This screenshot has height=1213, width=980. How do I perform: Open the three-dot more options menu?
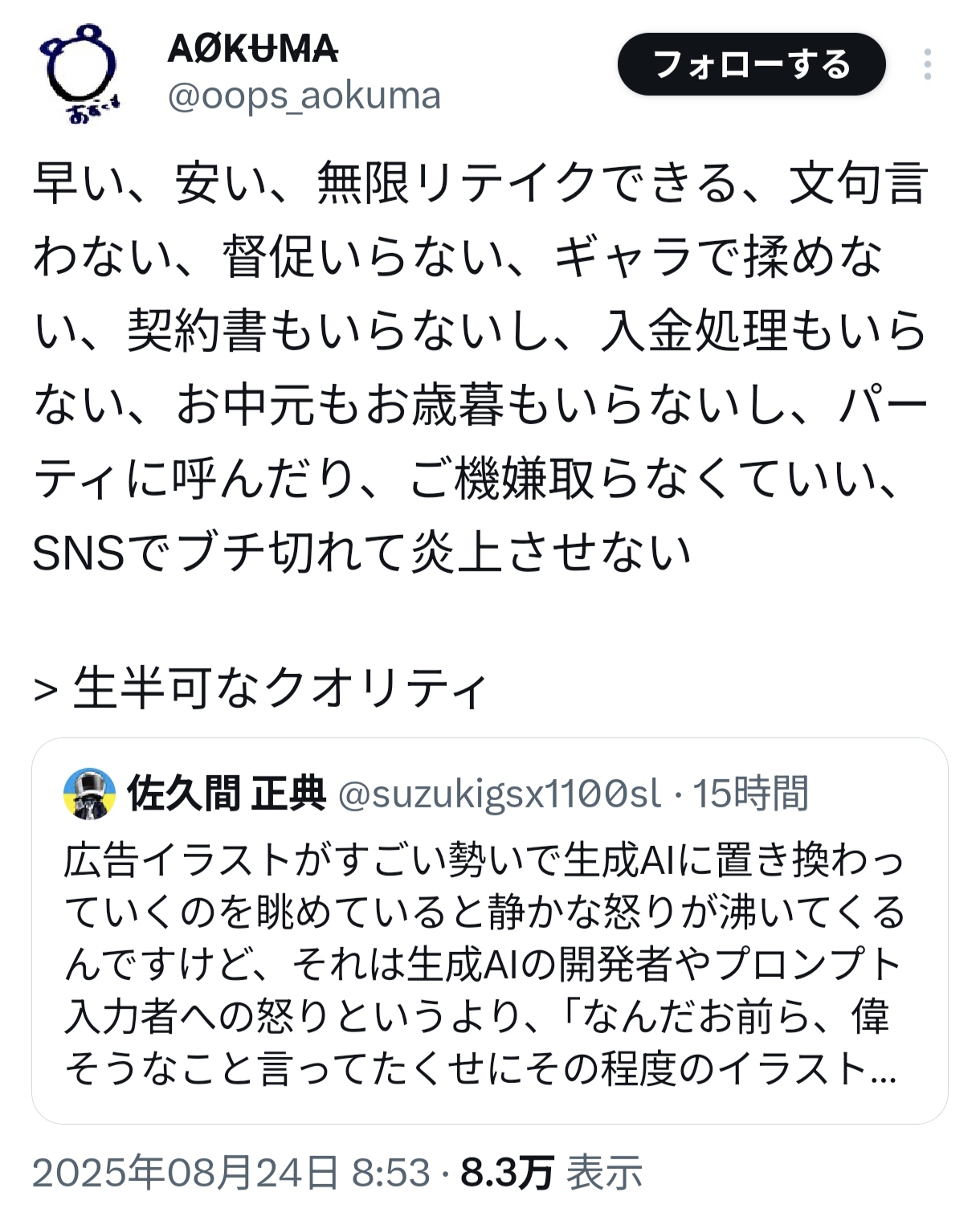(927, 64)
